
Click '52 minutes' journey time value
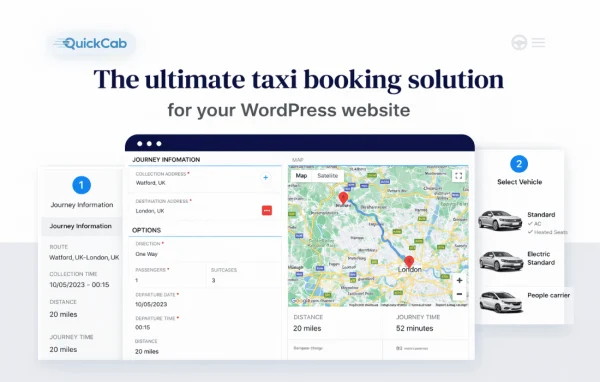(414, 328)
